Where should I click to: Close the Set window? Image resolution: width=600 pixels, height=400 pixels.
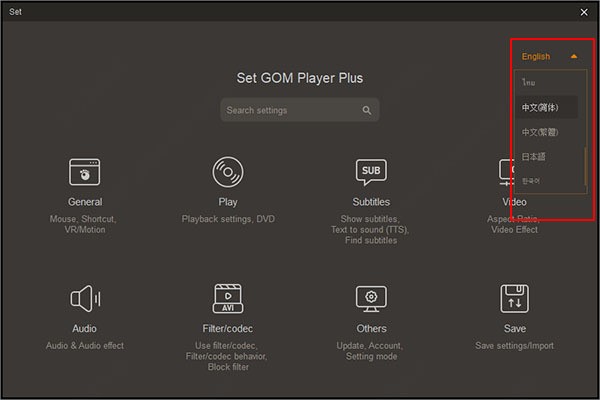(584, 12)
